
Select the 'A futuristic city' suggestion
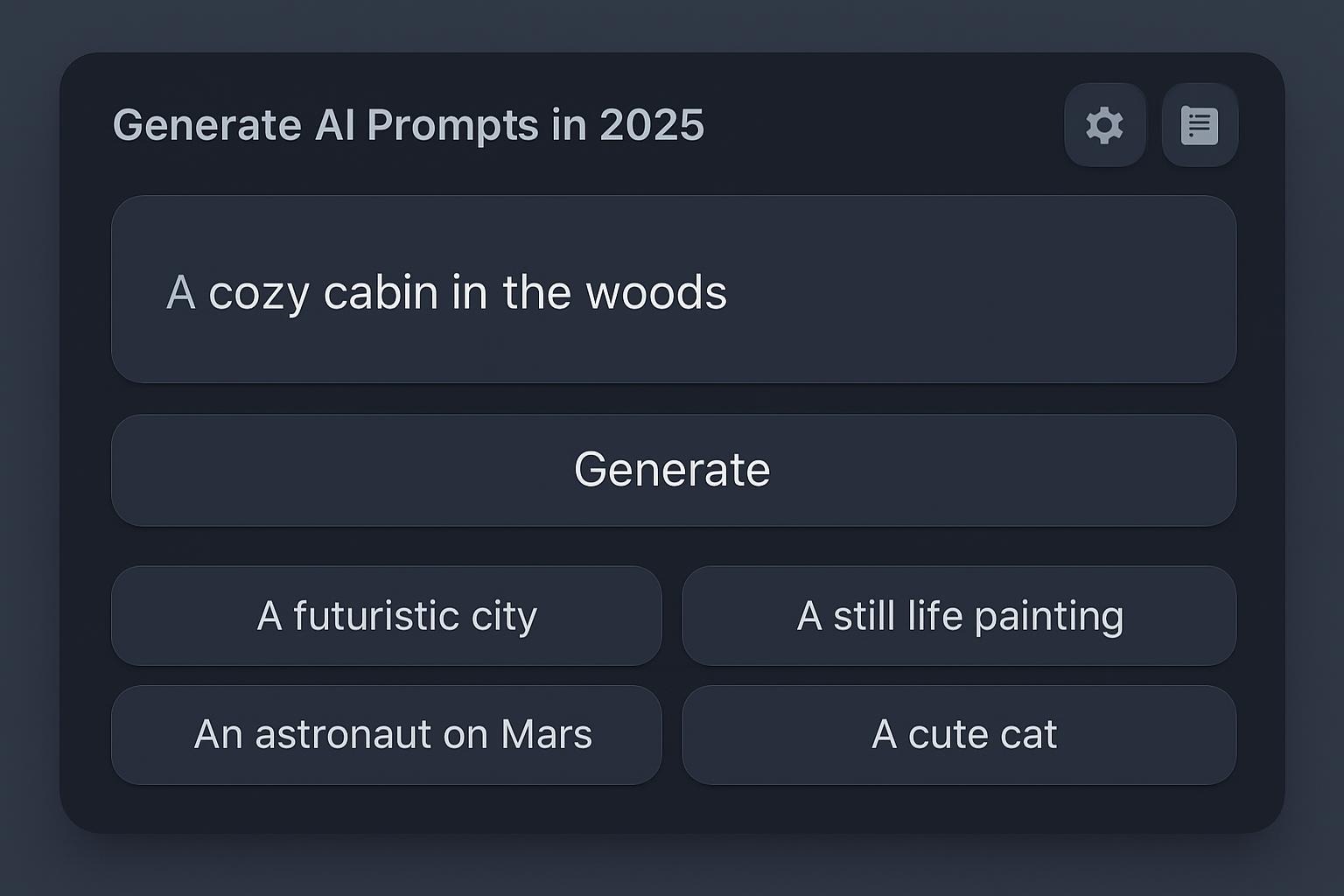pos(387,615)
